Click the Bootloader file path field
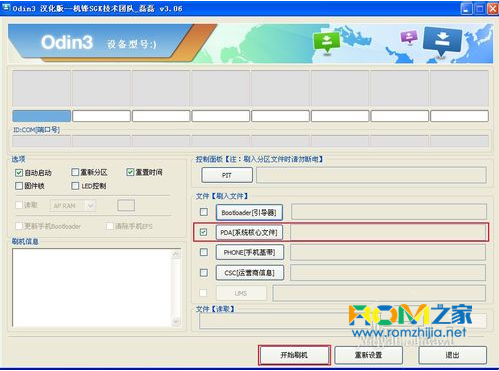The width and height of the screenshot is (499, 371). tap(389, 212)
